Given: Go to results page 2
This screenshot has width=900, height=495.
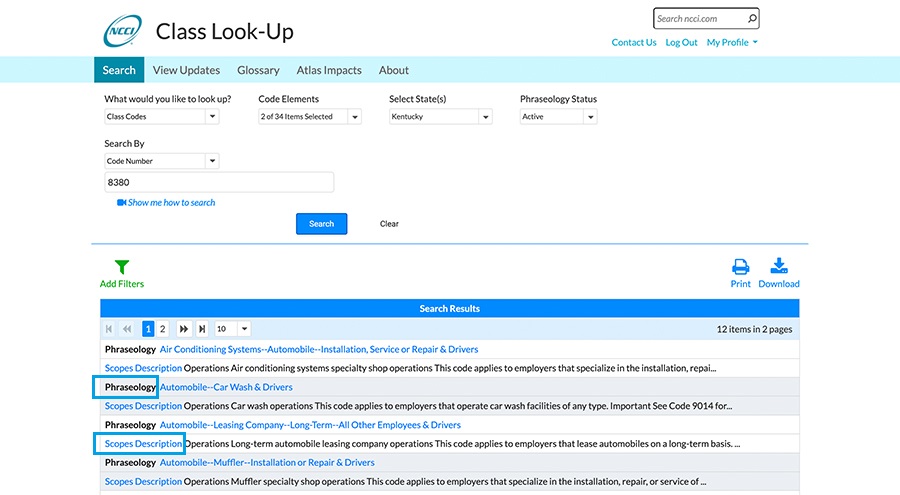Looking at the screenshot, I should pyautogui.click(x=162, y=329).
